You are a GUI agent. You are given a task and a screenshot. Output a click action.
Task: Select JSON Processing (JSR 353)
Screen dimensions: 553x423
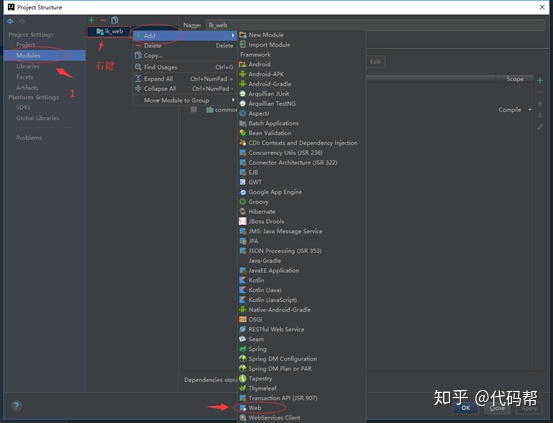point(302,251)
